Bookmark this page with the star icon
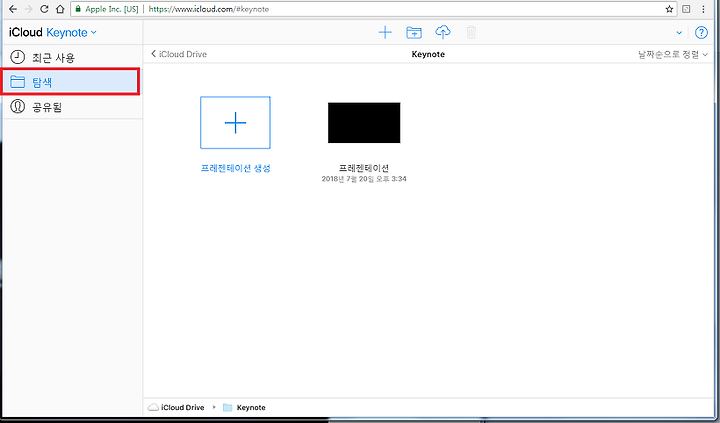 [669, 9]
